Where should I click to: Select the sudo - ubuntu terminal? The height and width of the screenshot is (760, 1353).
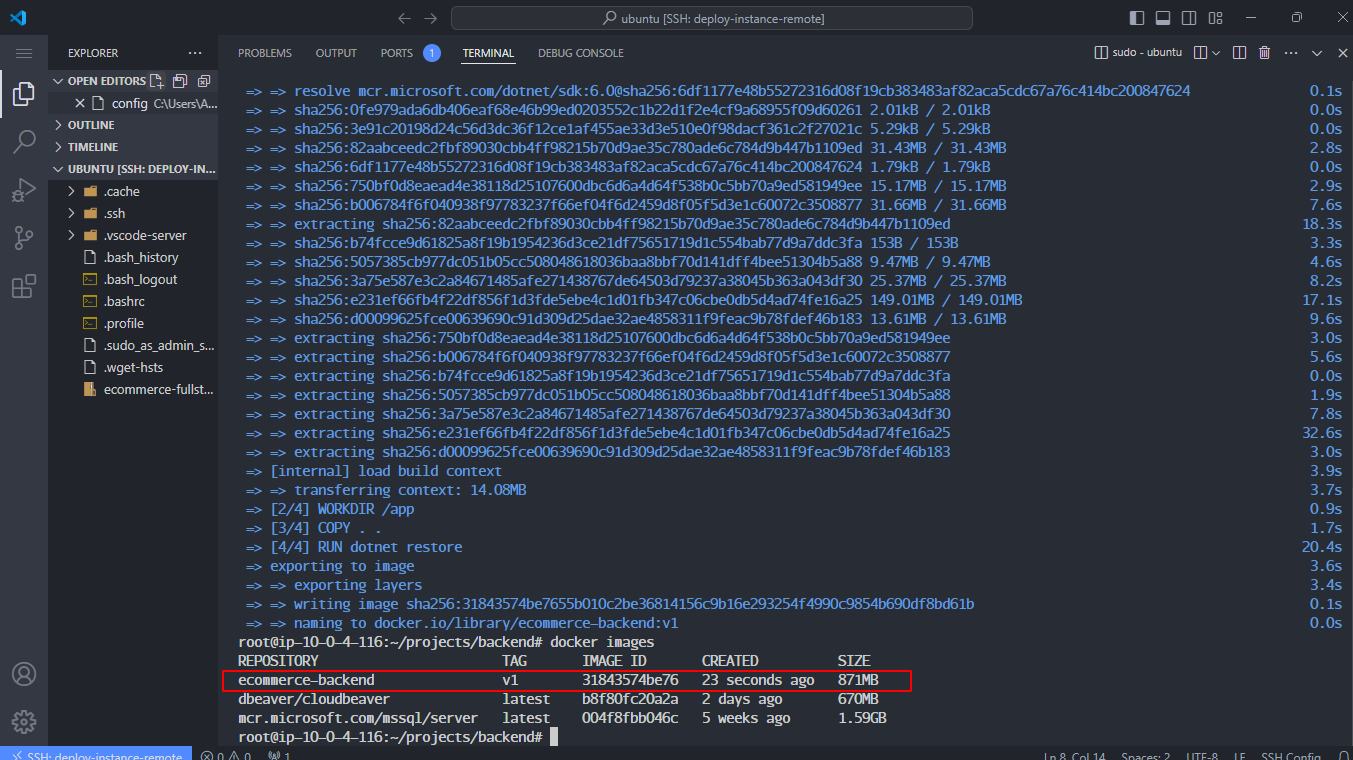(x=1138, y=53)
